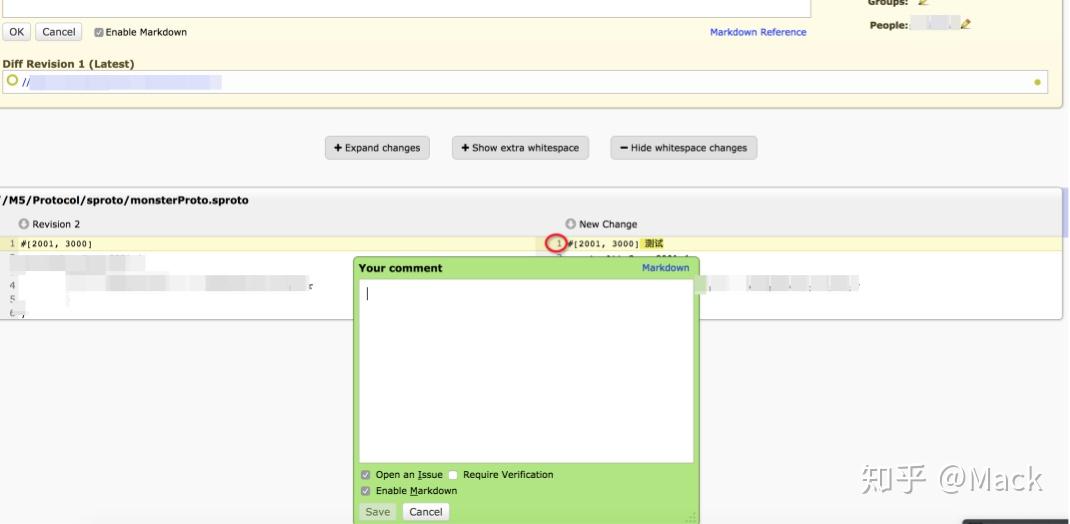Click line number 1 in the New Change column

click(558, 244)
